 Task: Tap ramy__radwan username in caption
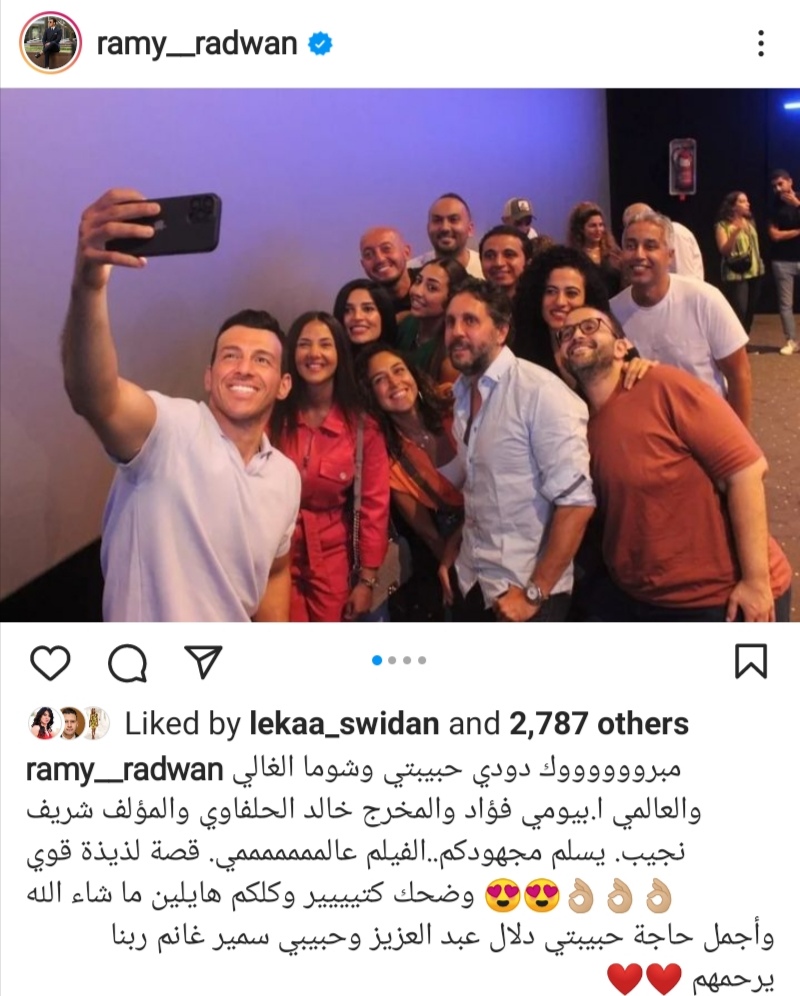pos(125,771)
